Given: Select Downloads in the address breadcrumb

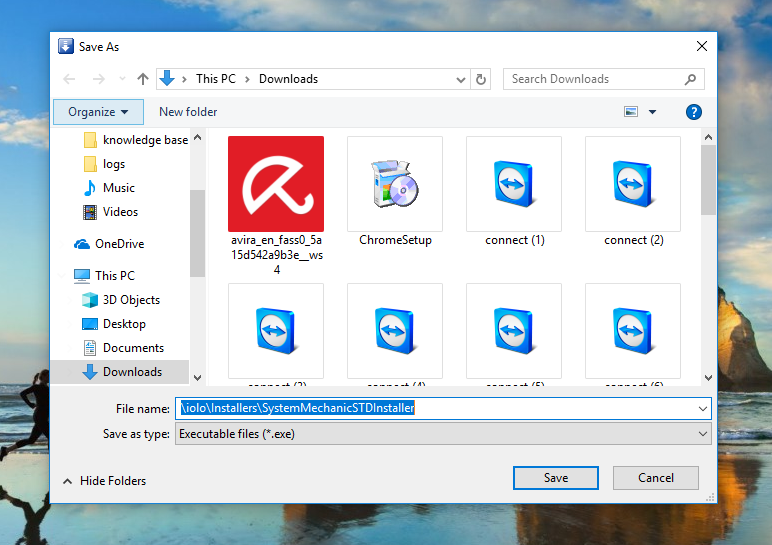Looking at the screenshot, I should 289,79.
